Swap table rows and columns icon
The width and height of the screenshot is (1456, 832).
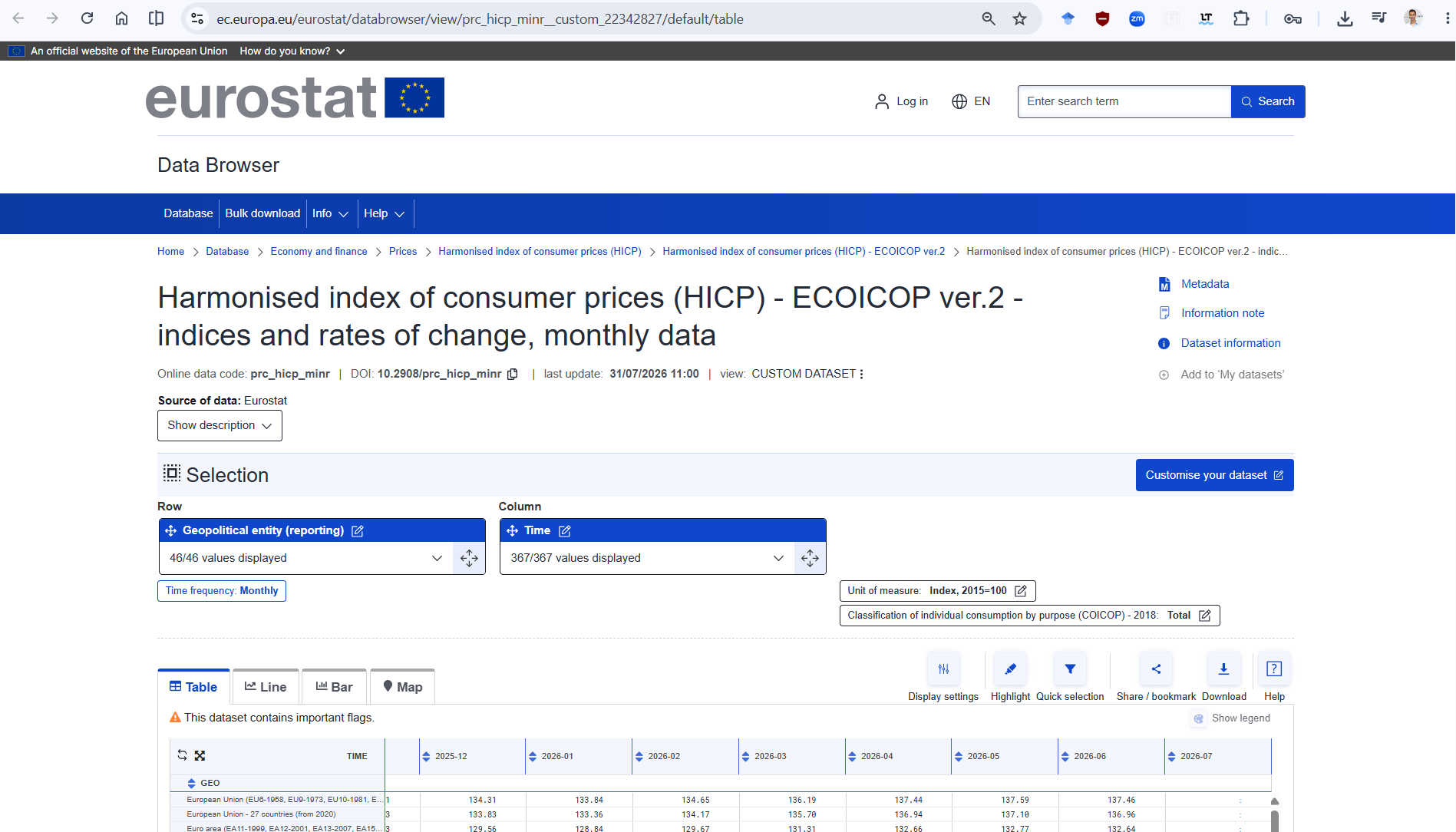tap(182, 755)
